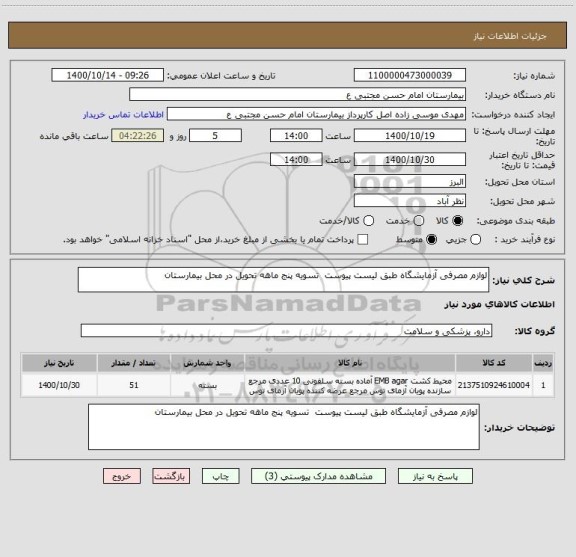
Task: Click the request creator name field
Action: (x=316, y=114)
